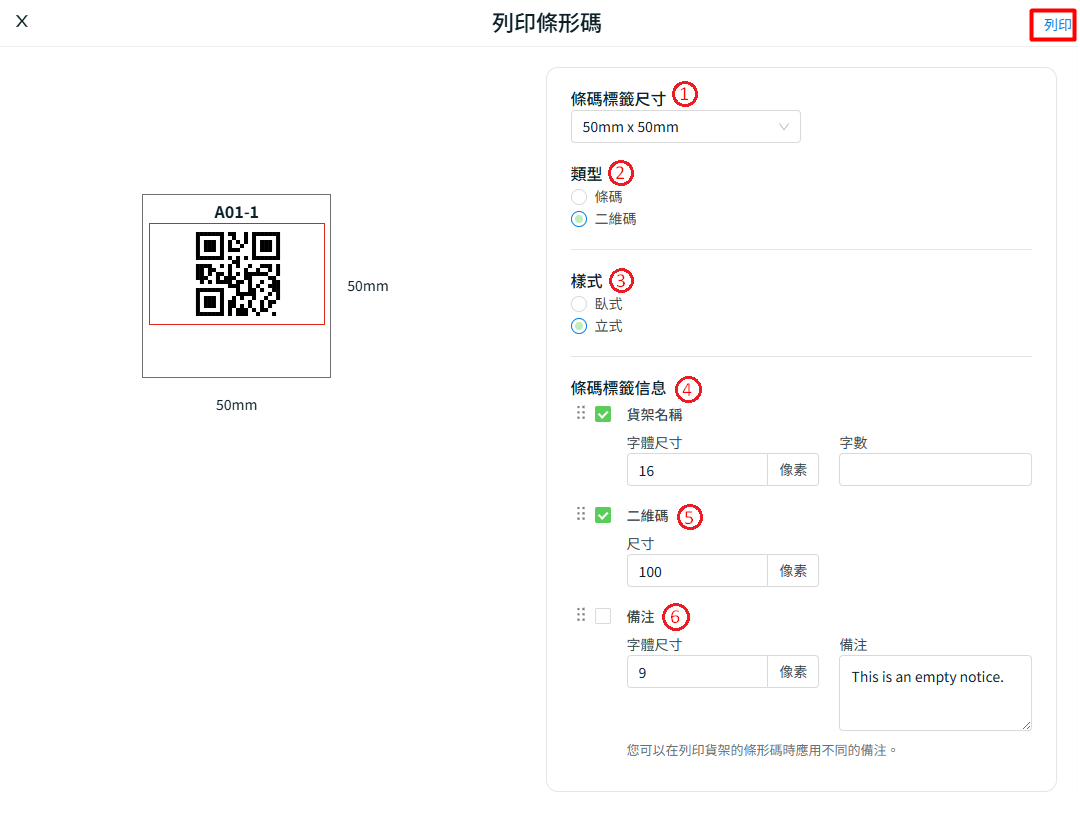Viewport: 1080px width, 837px height.
Task: Uncheck the 貨架名稱 checkbox
Action: click(x=603, y=414)
